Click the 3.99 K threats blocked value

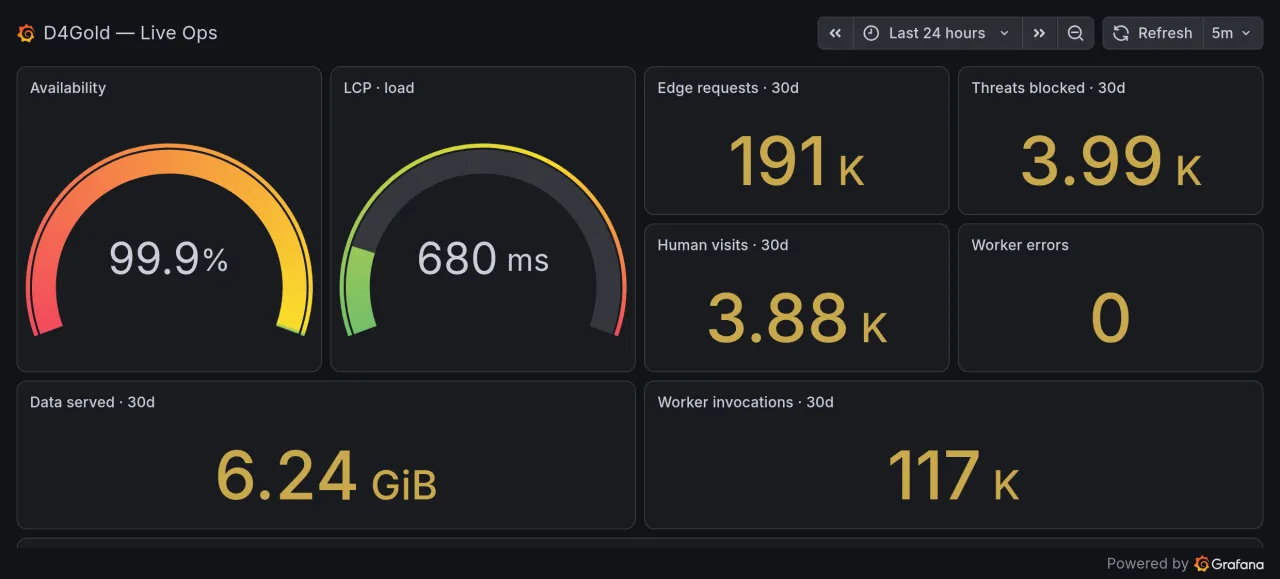(x=1110, y=160)
